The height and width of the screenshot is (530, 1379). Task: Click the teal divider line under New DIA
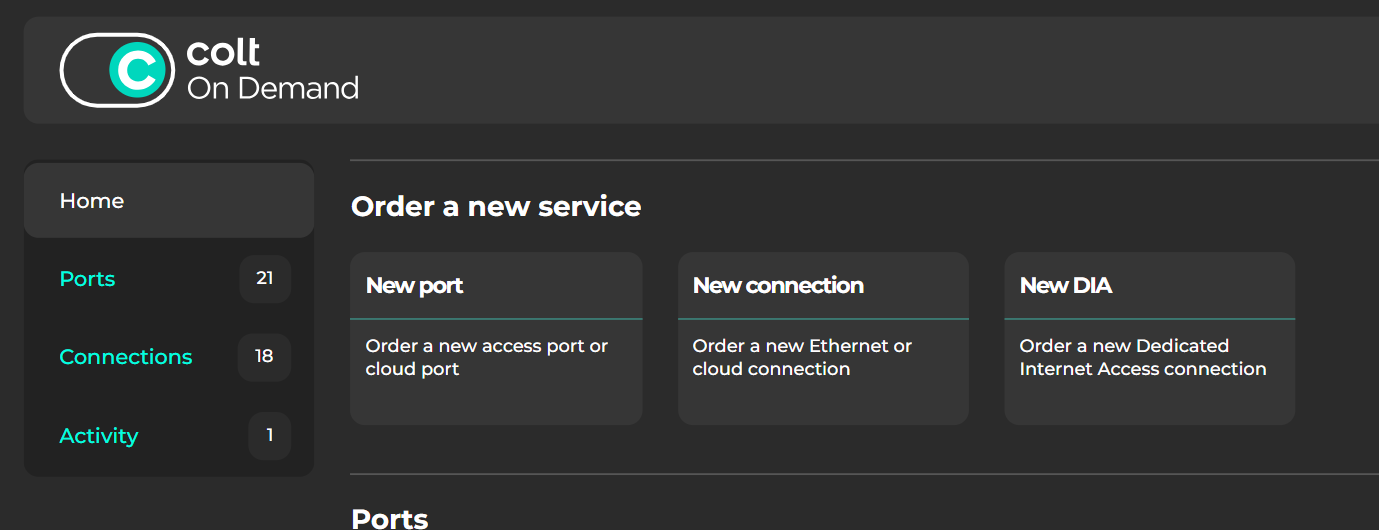pyautogui.click(x=1150, y=319)
